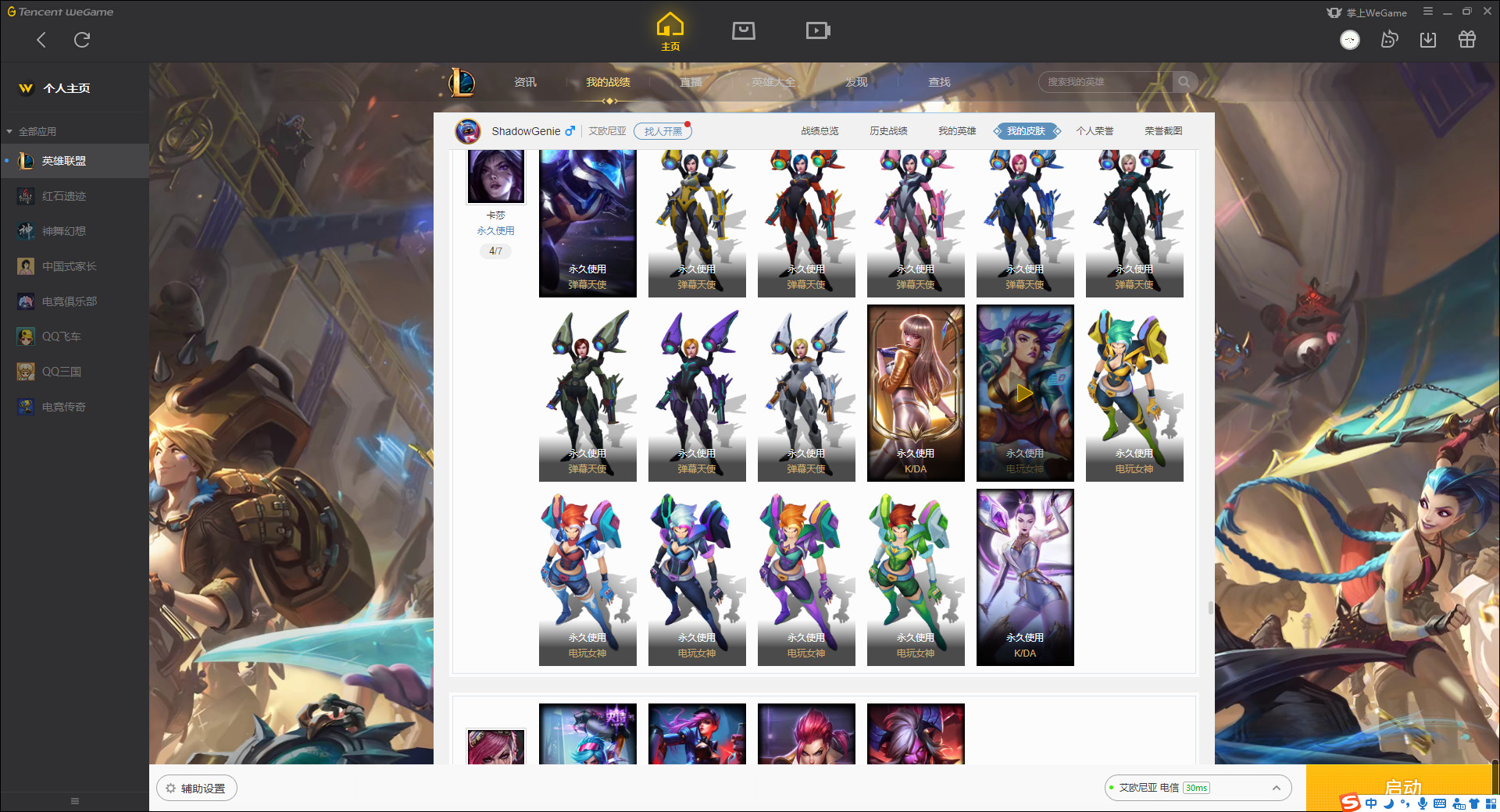The width and height of the screenshot is (1500, 812).
Task: Collapse the 全部应用 section
Action: pyautogui.click(x=31, y=131)
